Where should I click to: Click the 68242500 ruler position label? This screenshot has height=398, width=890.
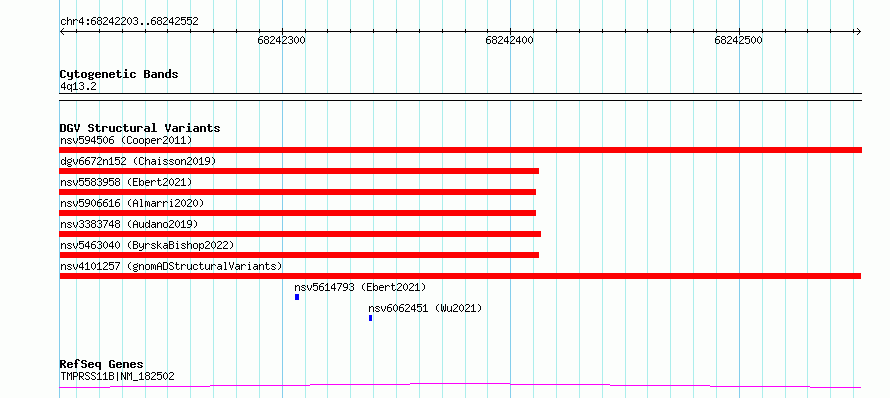coord(738,40)
